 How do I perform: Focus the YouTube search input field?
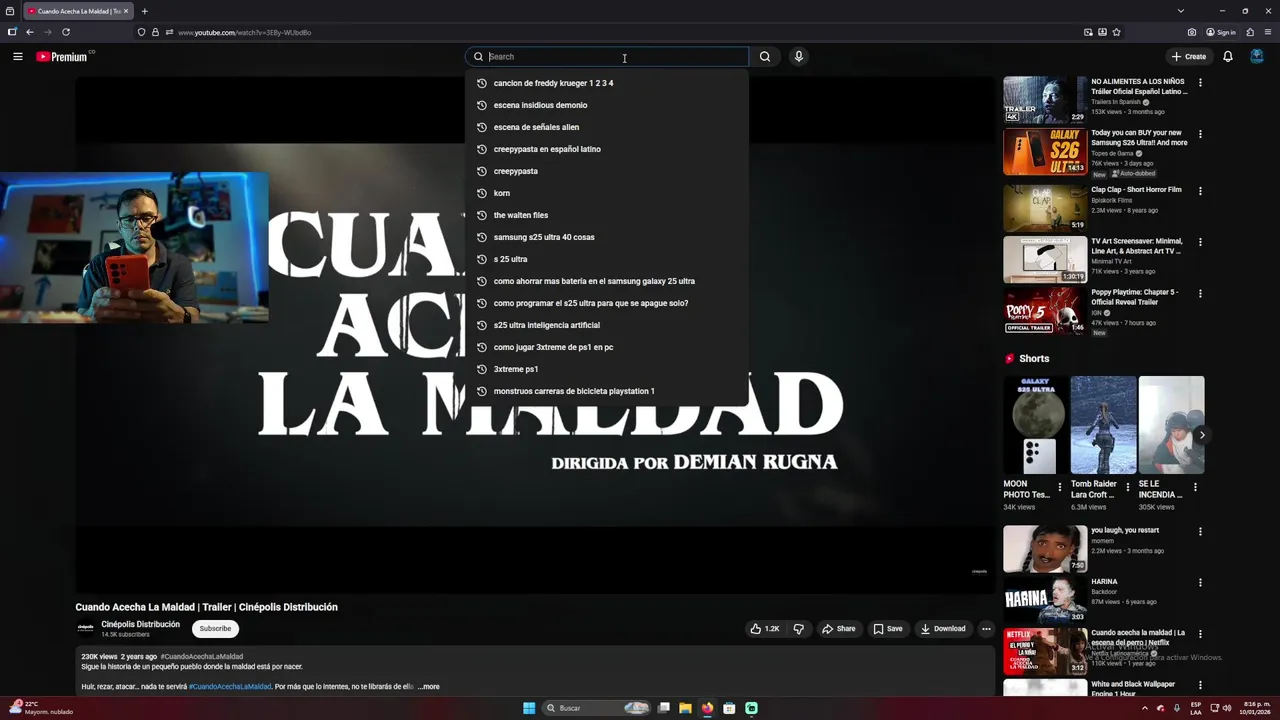[x=608, y=57]
